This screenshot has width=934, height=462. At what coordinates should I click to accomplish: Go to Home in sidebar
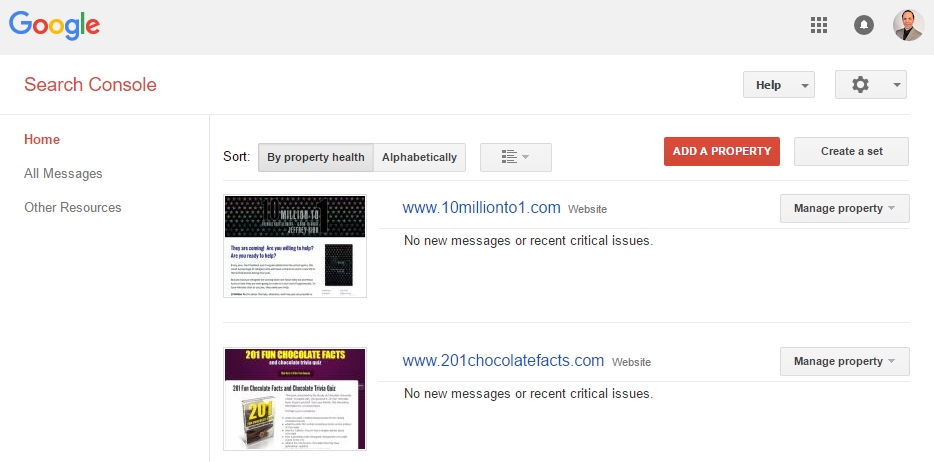click(x=42, y=139)
